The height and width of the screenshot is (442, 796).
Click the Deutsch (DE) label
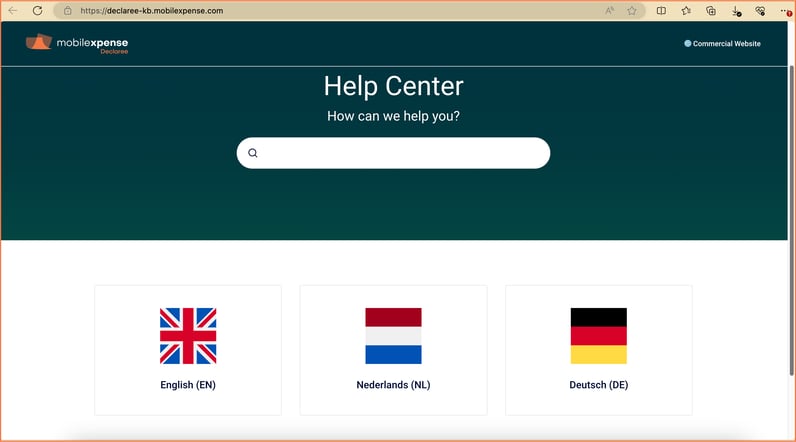pos(598,385)
